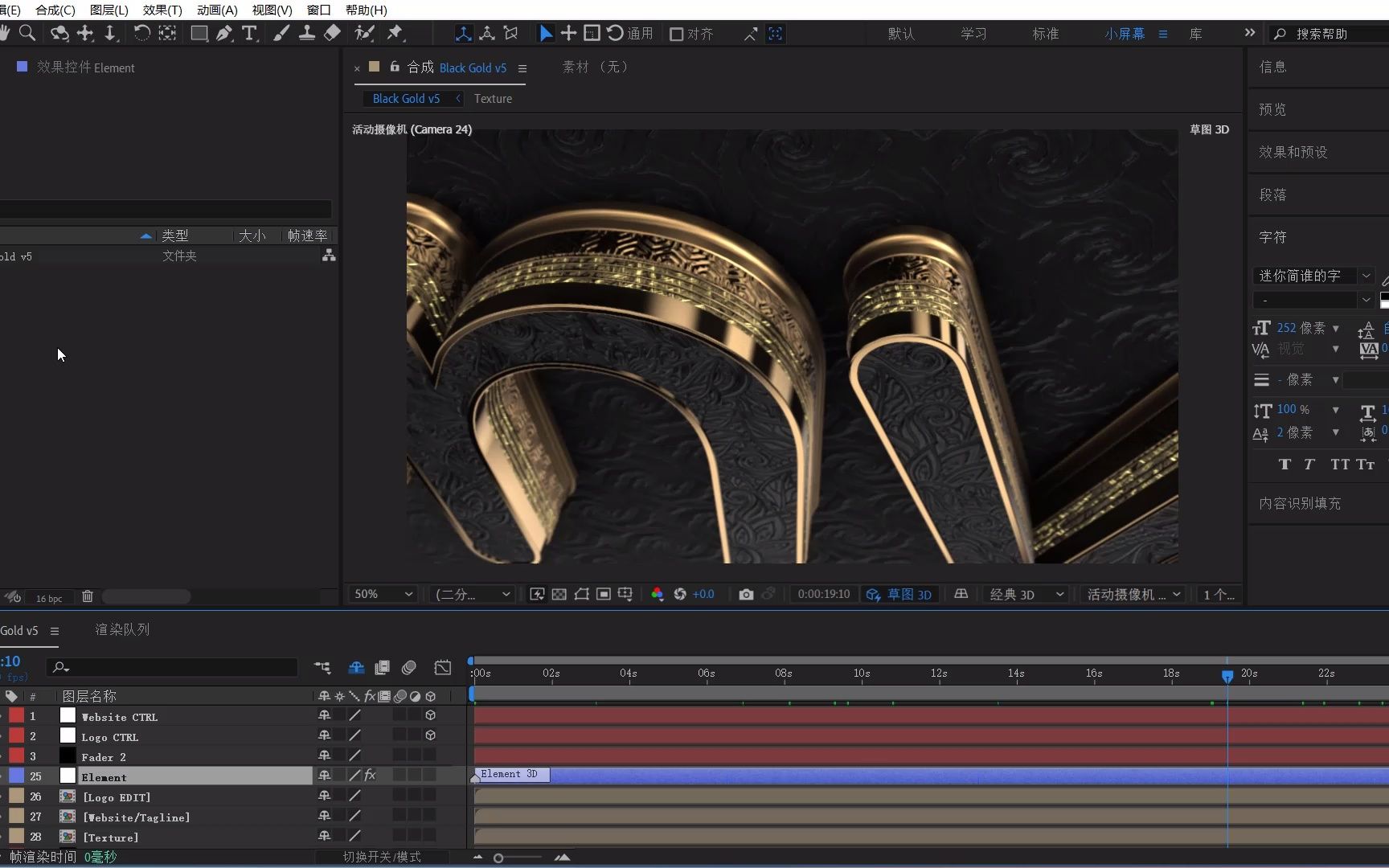
Task: Click the snapshot camera icon
Action: [x=746, y=594]
